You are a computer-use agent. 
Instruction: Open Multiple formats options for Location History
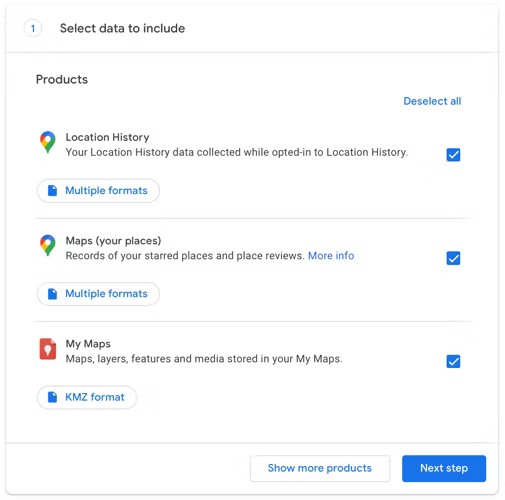(98, 191)
